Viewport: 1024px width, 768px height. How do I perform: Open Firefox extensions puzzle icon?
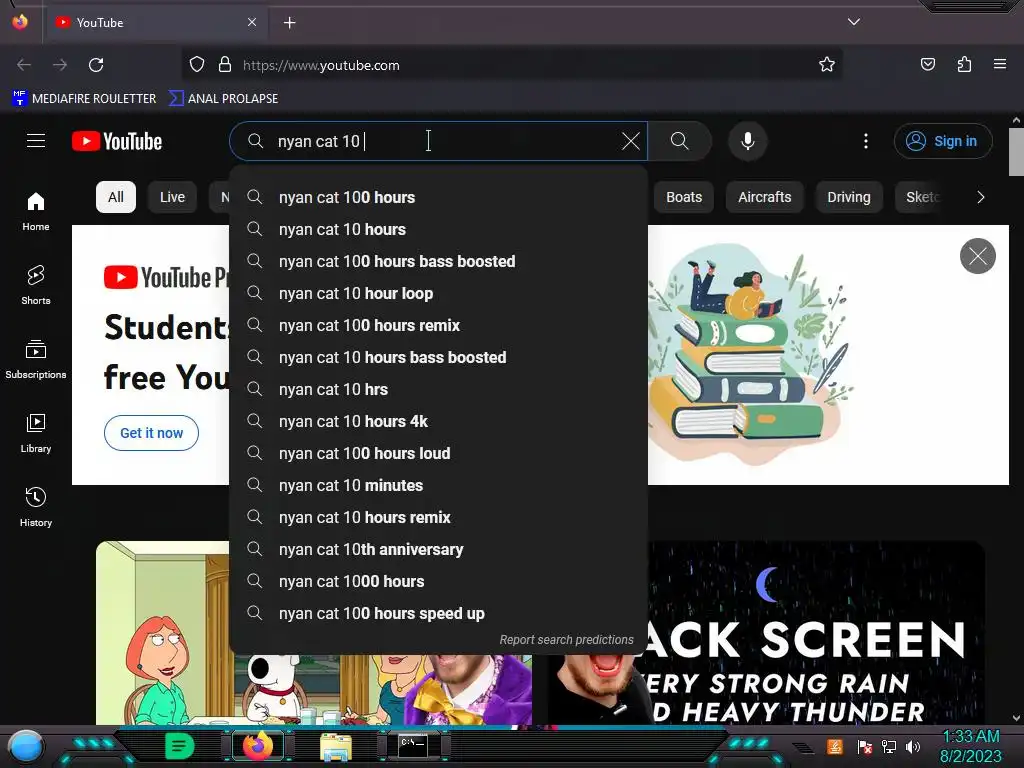(x=964, y=65)
